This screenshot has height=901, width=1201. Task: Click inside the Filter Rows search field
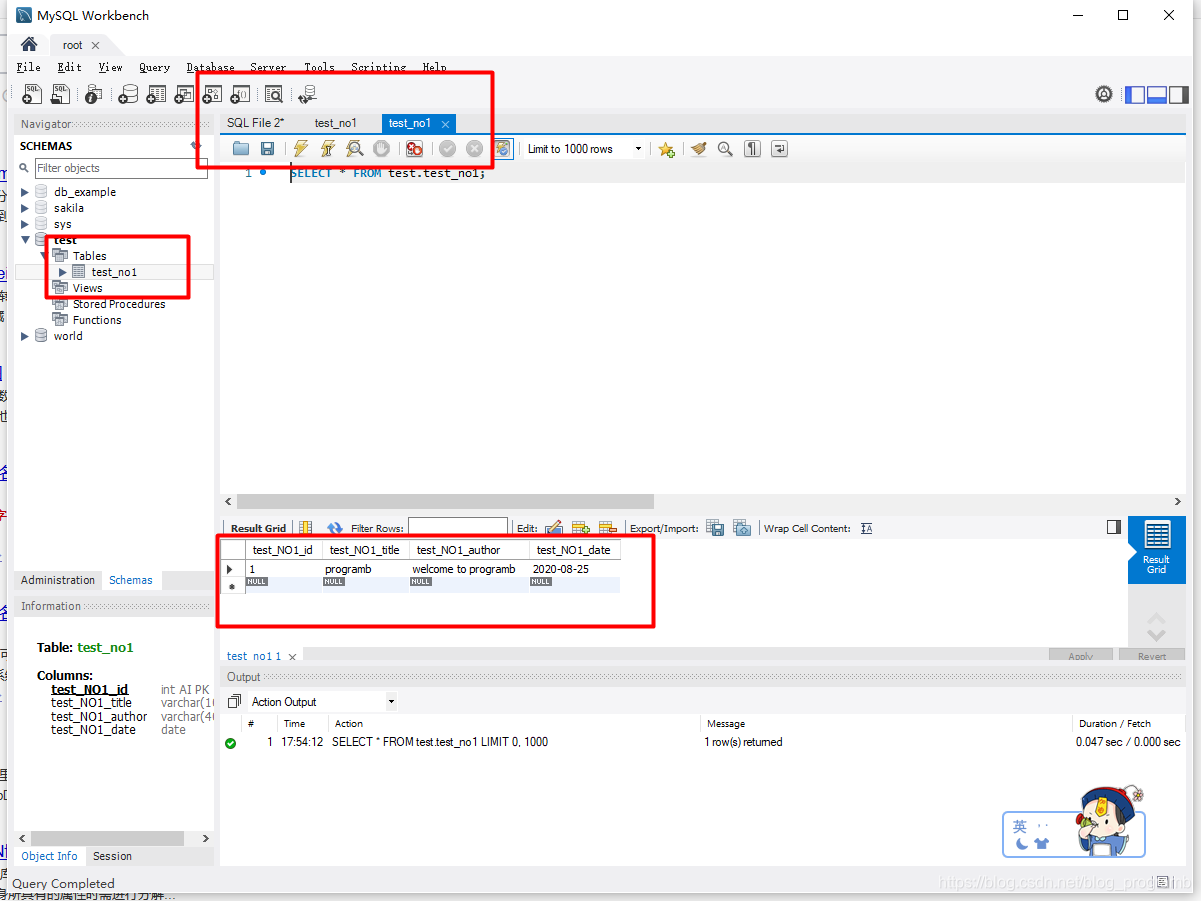(x=458, y=527)
